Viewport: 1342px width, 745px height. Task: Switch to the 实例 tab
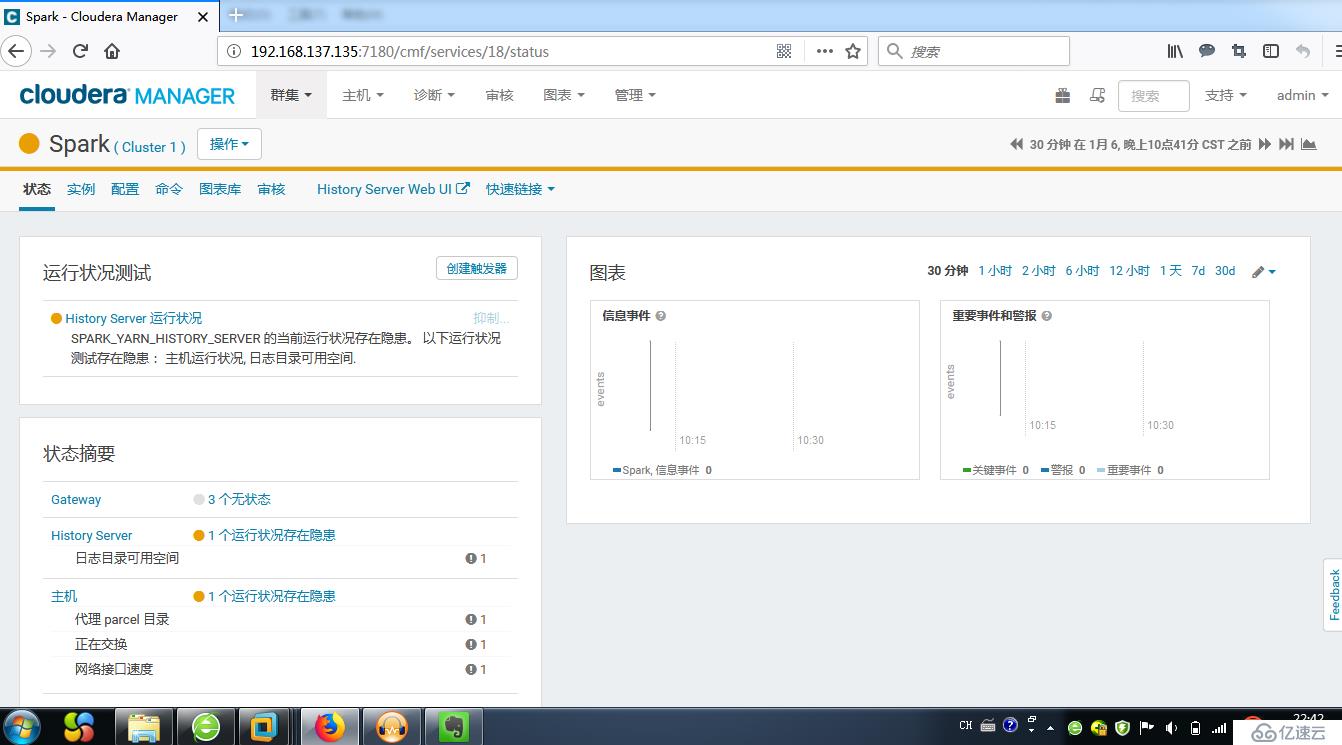(x=81, y=189)
